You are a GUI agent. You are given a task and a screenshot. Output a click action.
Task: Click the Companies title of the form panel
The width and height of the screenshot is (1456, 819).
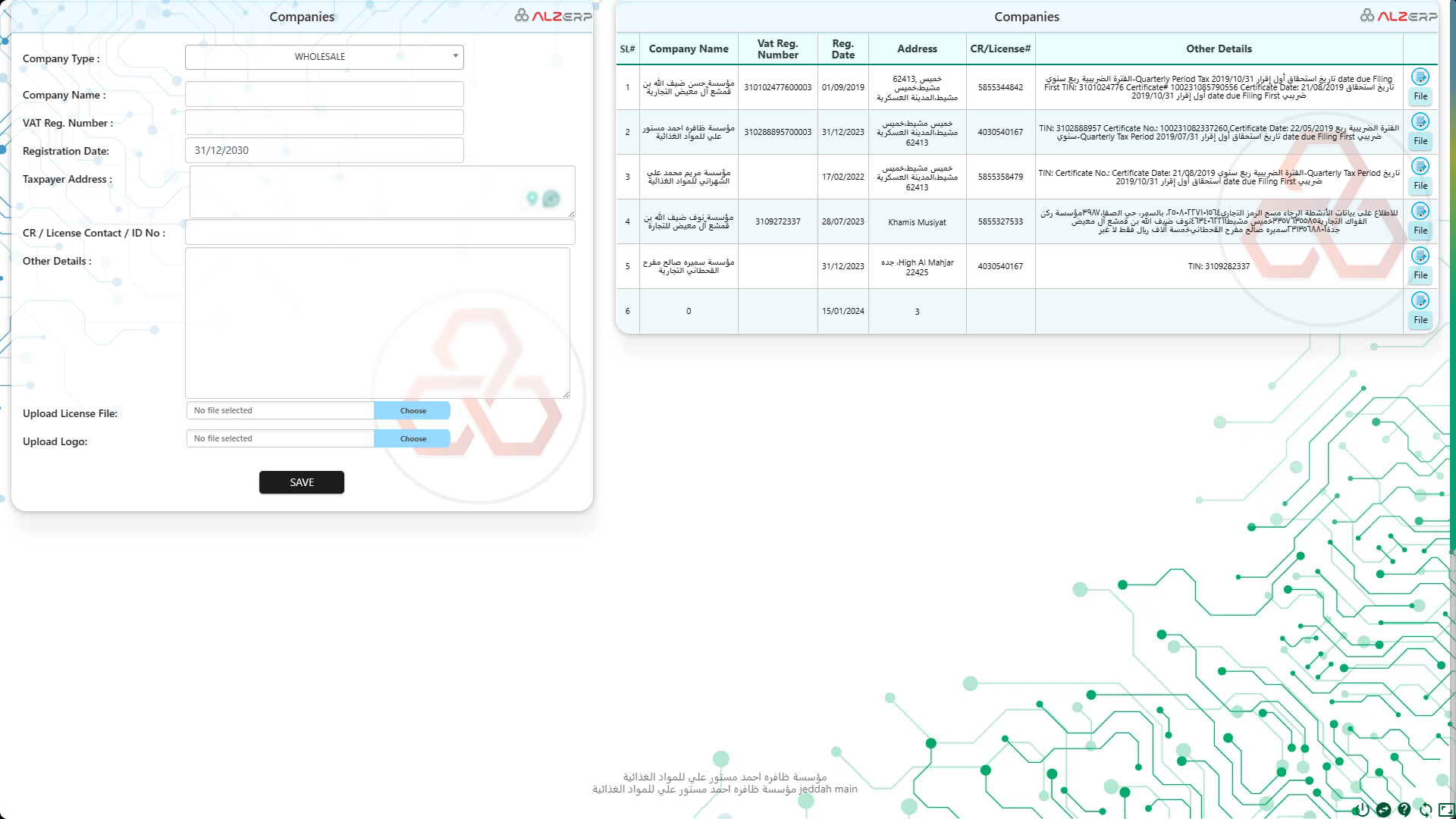click(x=302, y=17)
